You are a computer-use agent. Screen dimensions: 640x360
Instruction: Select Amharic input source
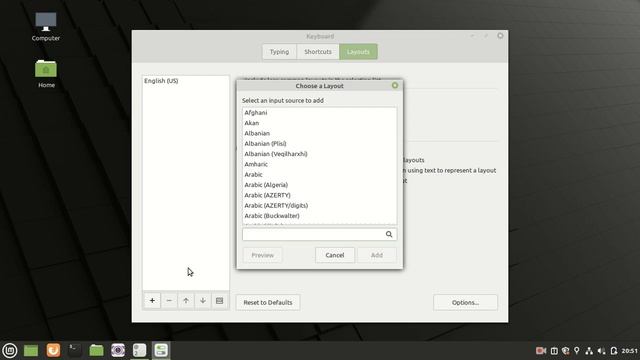(x=319, y=164)
